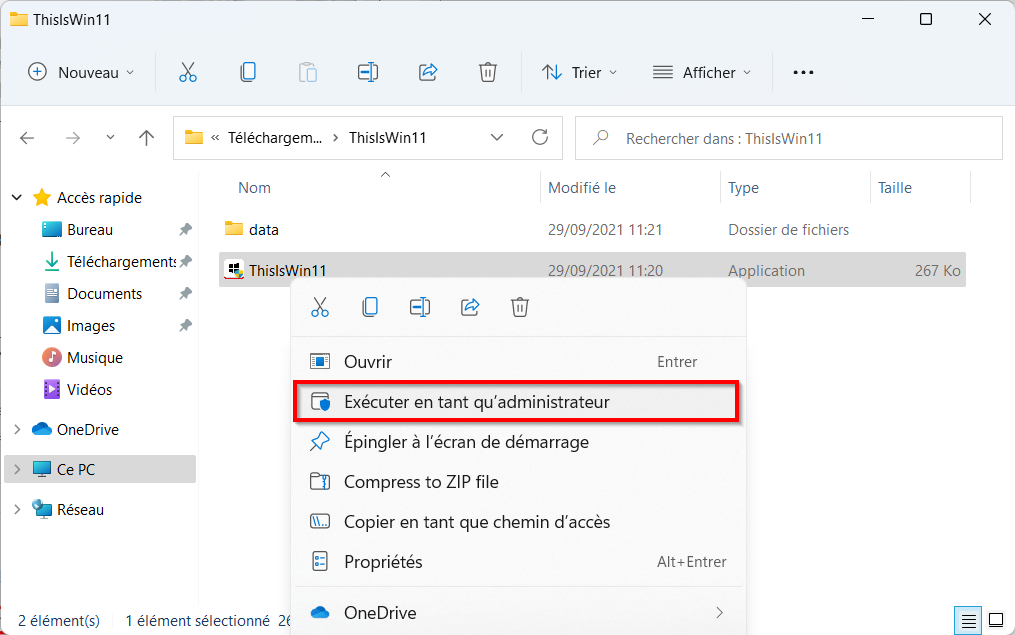Click the Rename icon in top toolbar
The height and width of the screenshot is (635, 1015).
[x=368, y=72]
